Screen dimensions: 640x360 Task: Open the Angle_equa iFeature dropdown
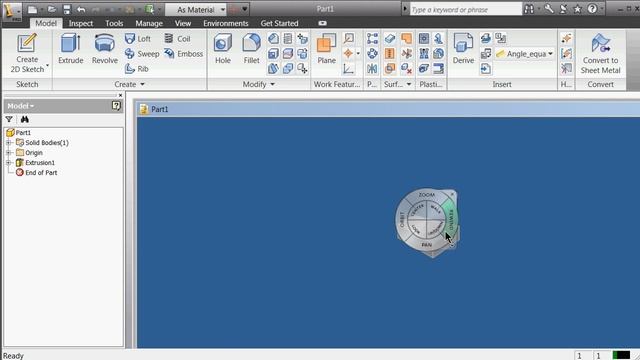tap(550, 54)
